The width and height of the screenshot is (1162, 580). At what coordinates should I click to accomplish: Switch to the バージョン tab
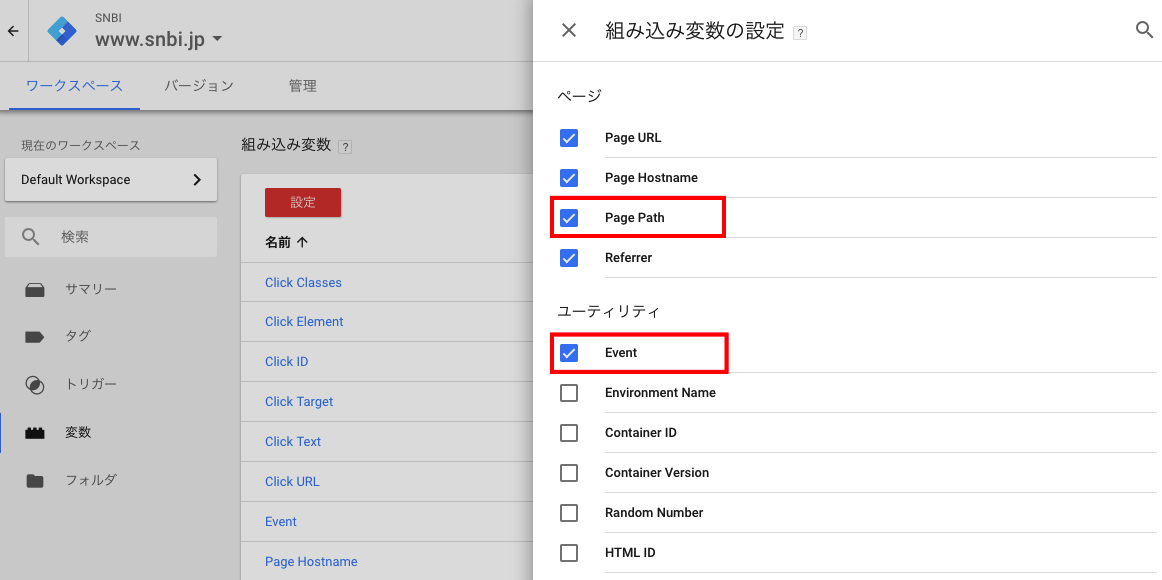click(199, 86)
